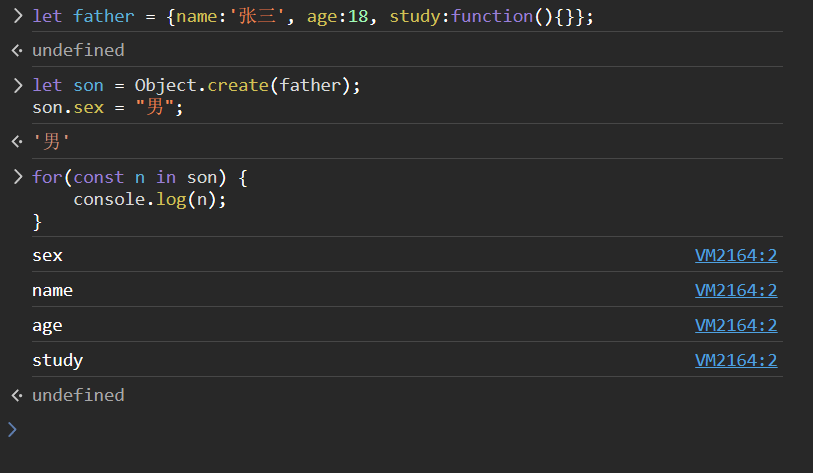Viewport: 813px width, 473px height.
Task: Select the 'sex' log output message
Action: (x=47, y=256)
